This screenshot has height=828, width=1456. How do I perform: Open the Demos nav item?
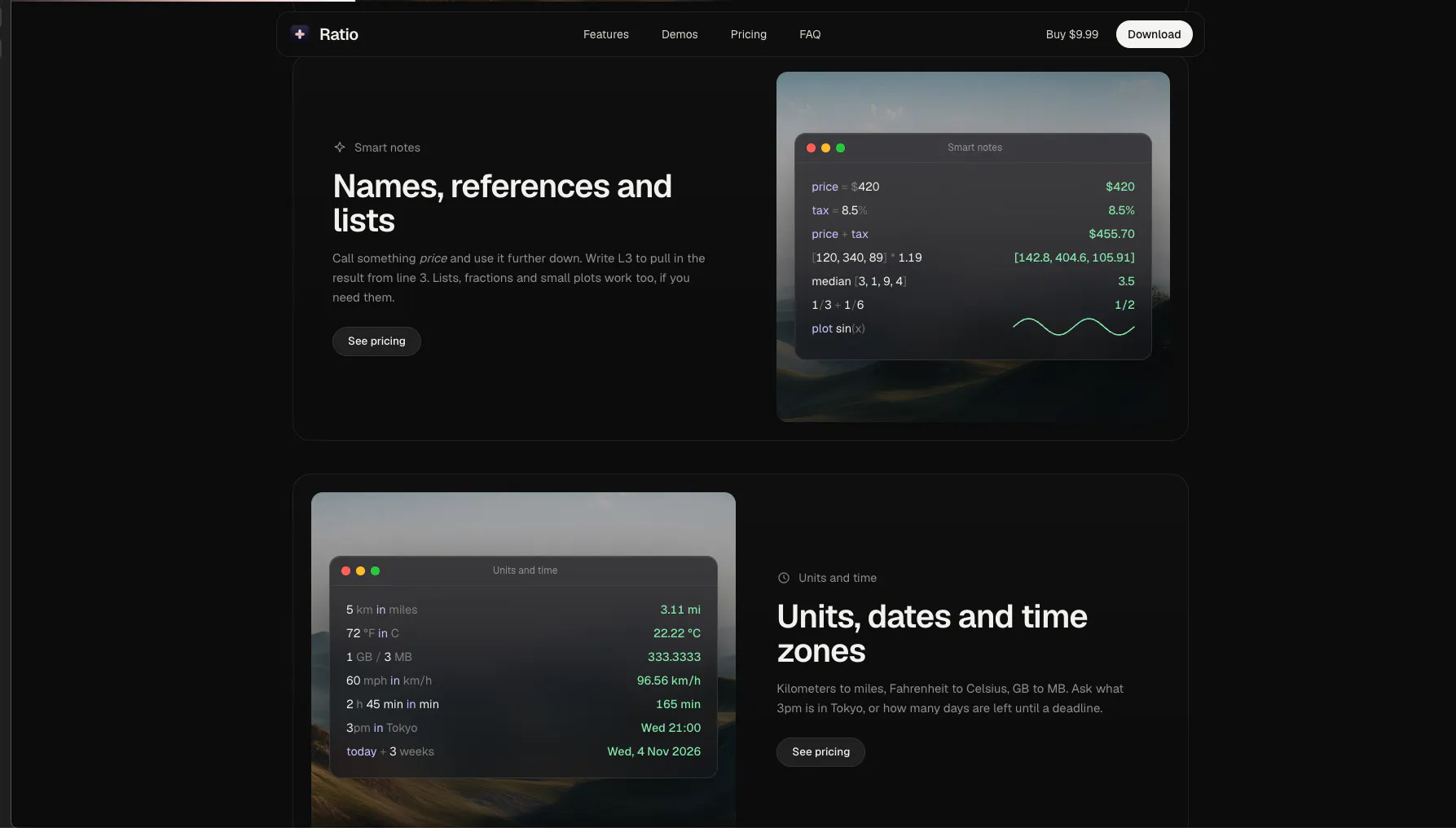tap(680, 34)
